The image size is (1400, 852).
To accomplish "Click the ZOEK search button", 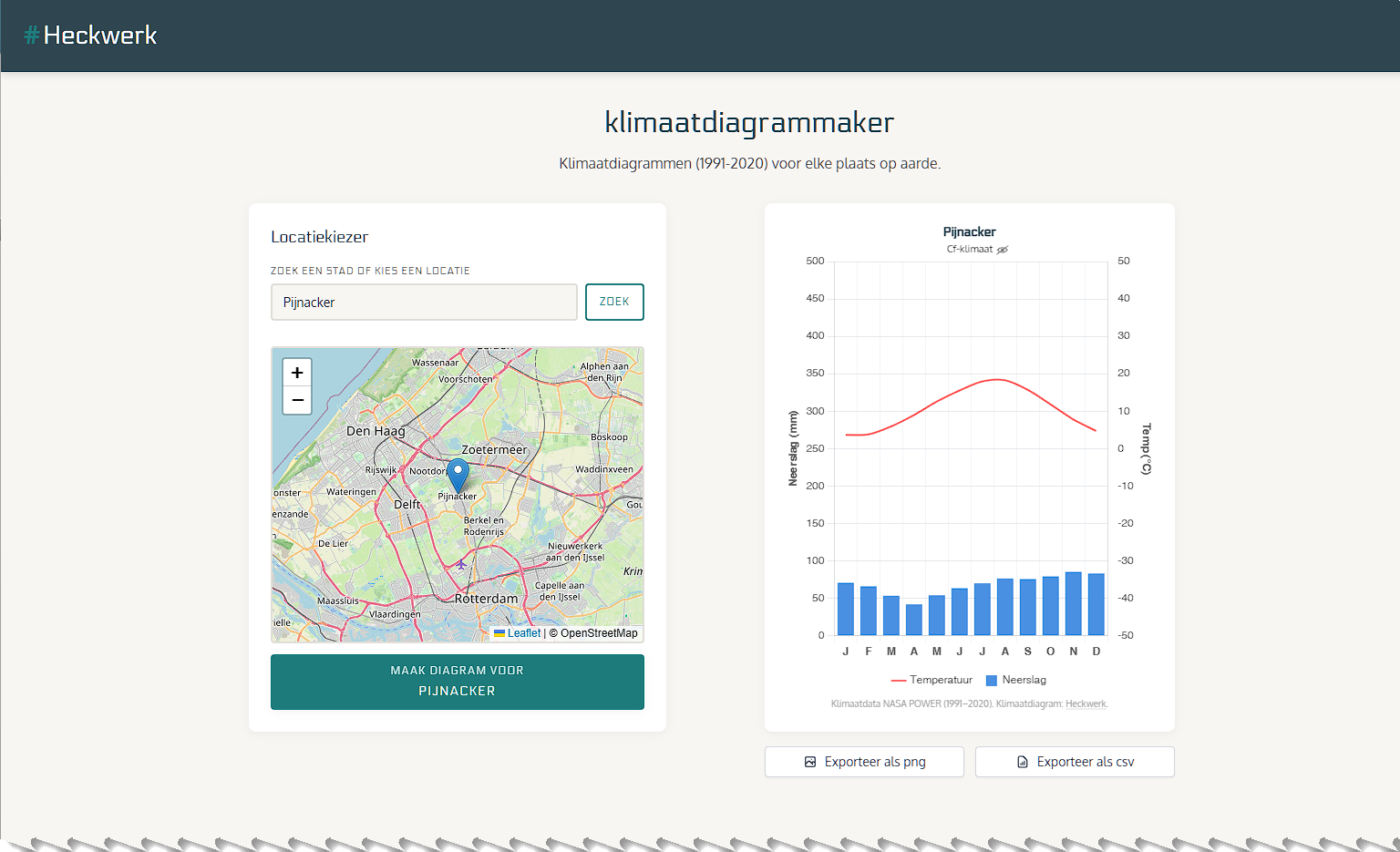I will (614, 302).
